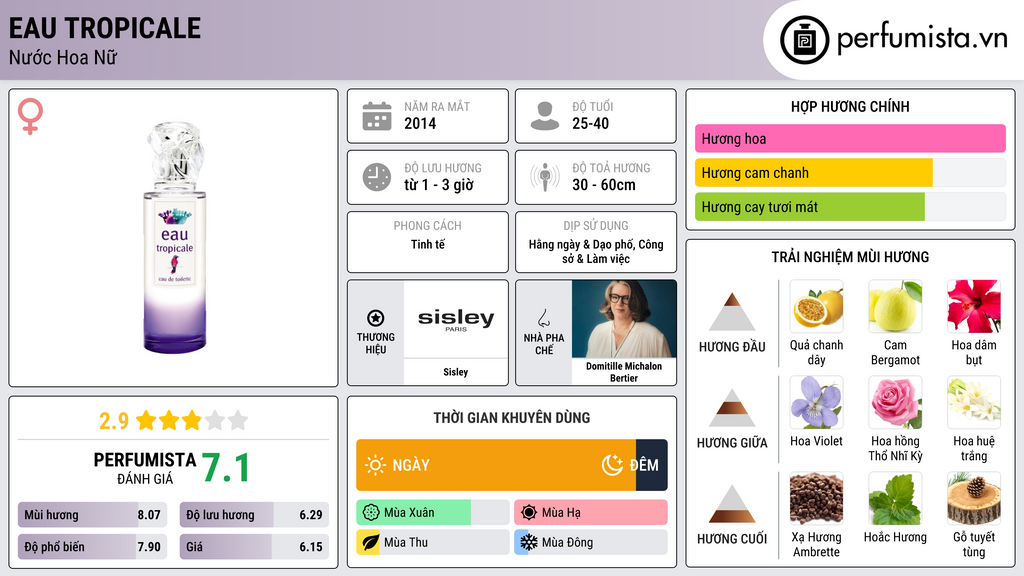Viewport: 1024px width, 576px height.
Task: Click the Mùa Đông season bar
Action: pos(591,542)
